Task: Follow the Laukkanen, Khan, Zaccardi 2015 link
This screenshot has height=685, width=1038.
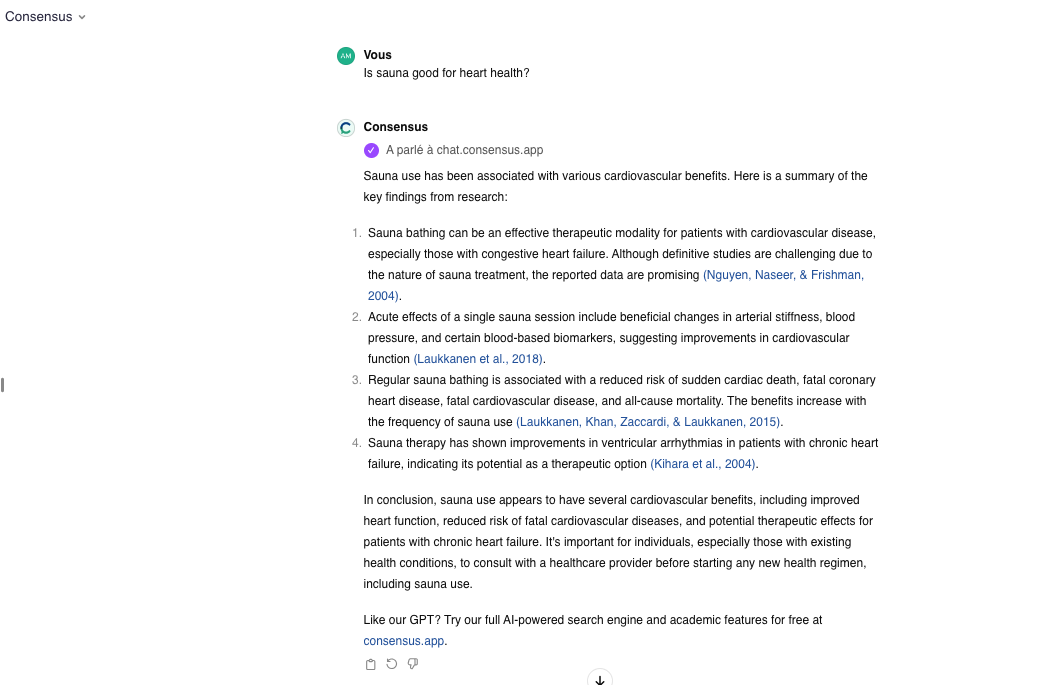Action: pos(648,422)
